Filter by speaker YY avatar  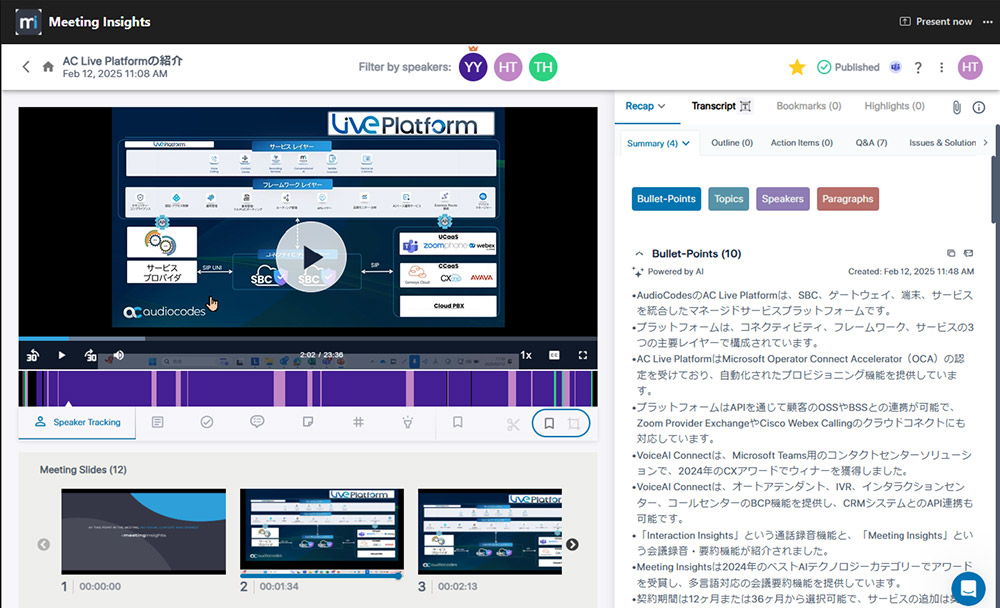473,67
